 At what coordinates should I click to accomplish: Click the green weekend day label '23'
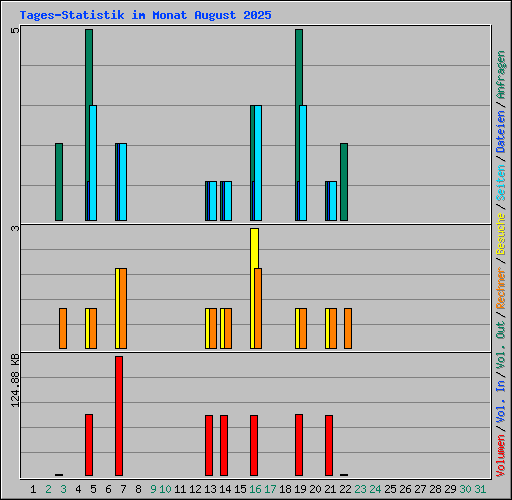pyautogui.click(x=360, y=489)
